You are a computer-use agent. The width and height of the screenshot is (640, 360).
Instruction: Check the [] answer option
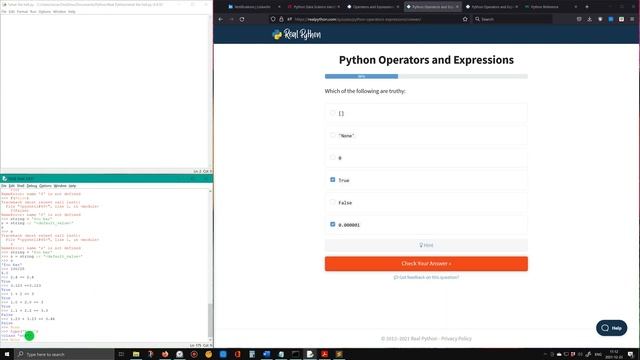point(333,113)
